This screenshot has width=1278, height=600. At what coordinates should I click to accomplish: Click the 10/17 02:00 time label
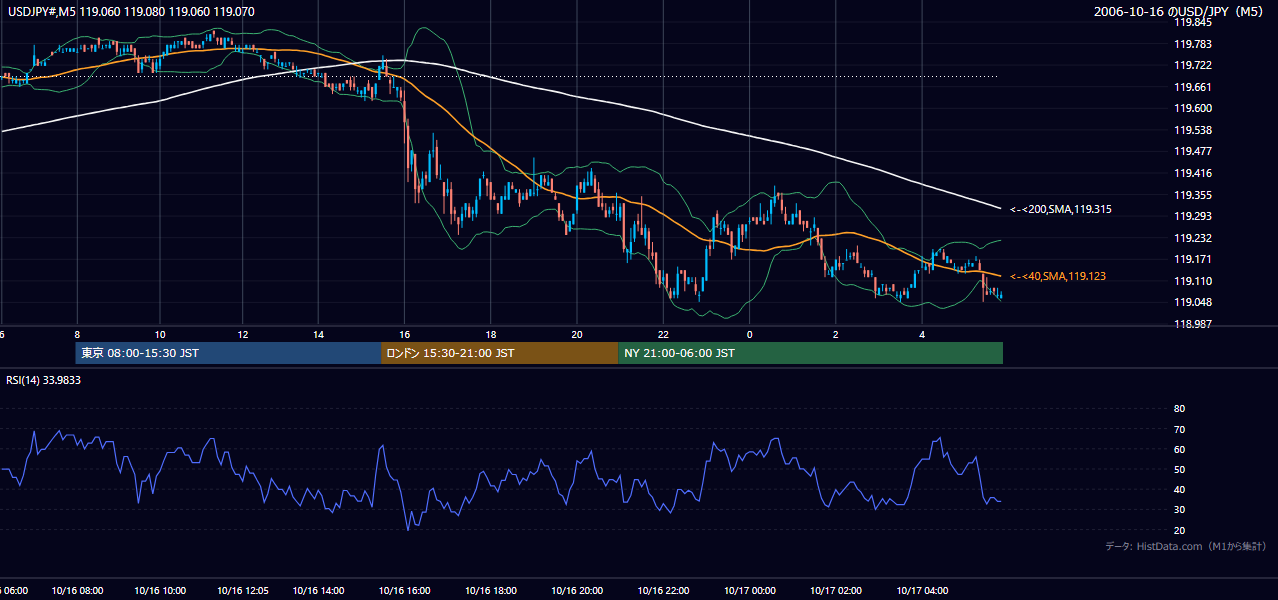[x=837, y=591]
